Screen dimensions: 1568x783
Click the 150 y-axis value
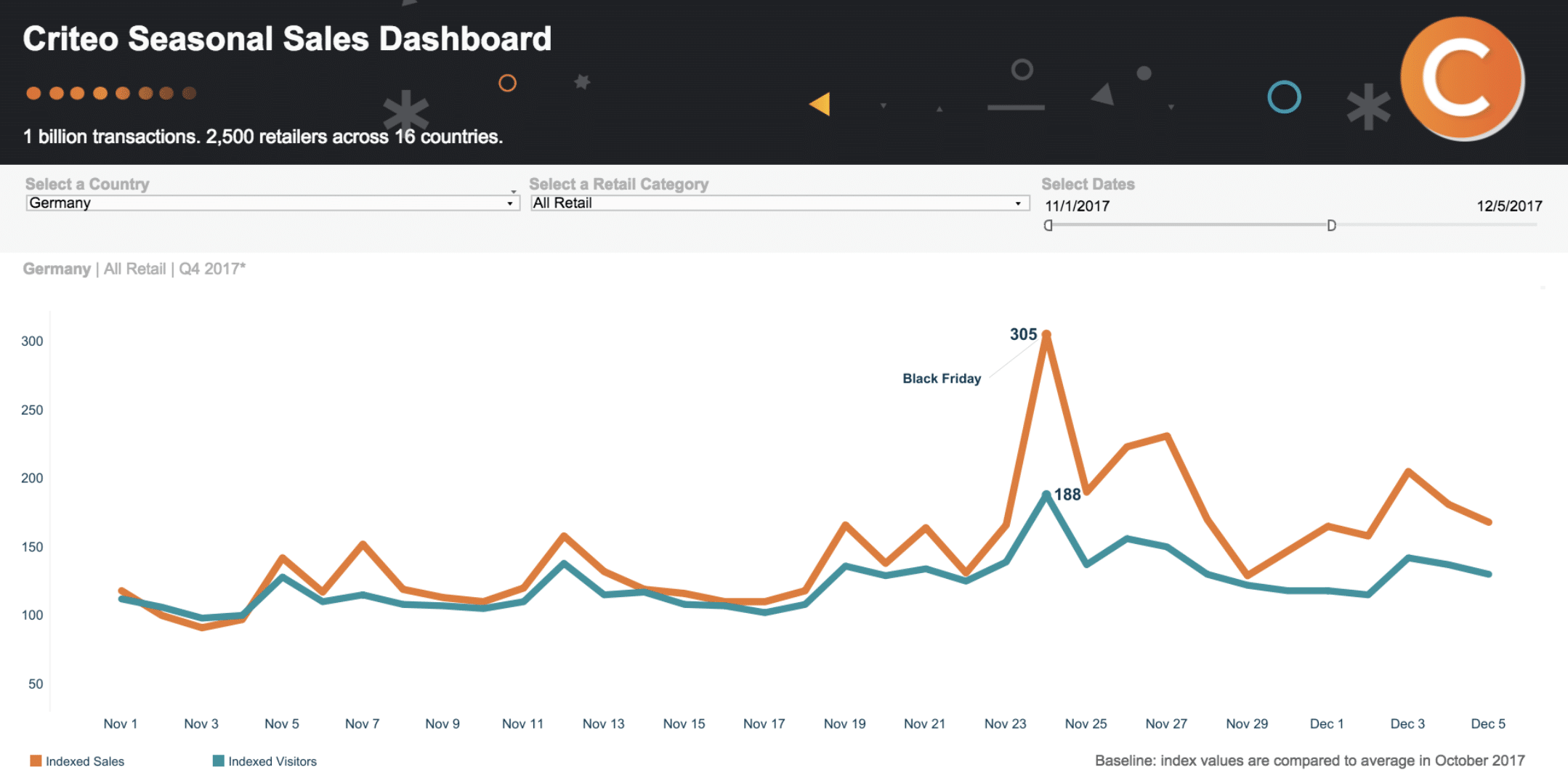[x=32, y=547]
